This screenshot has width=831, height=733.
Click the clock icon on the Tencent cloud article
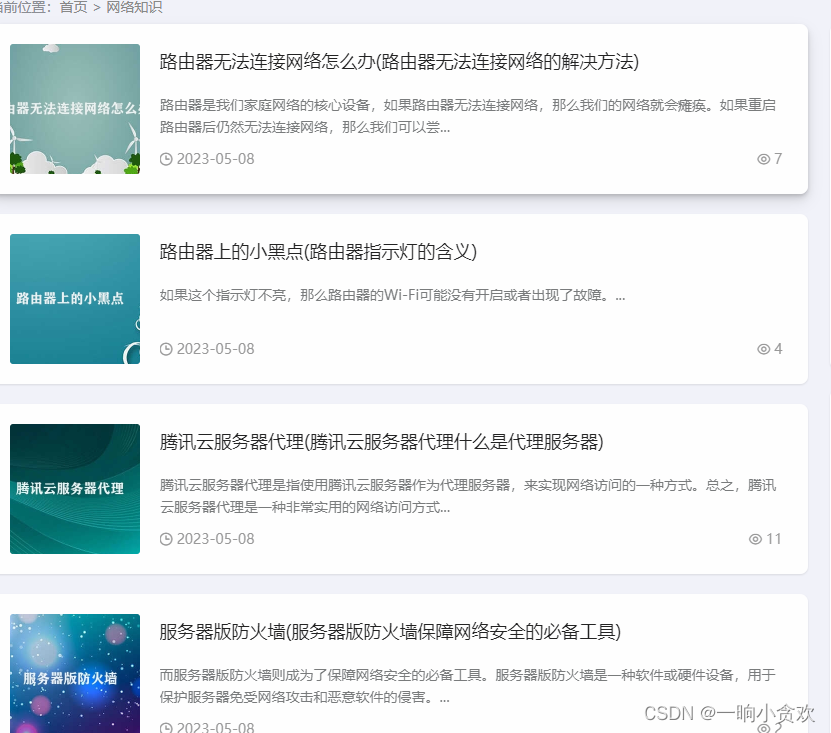(166, 538)
